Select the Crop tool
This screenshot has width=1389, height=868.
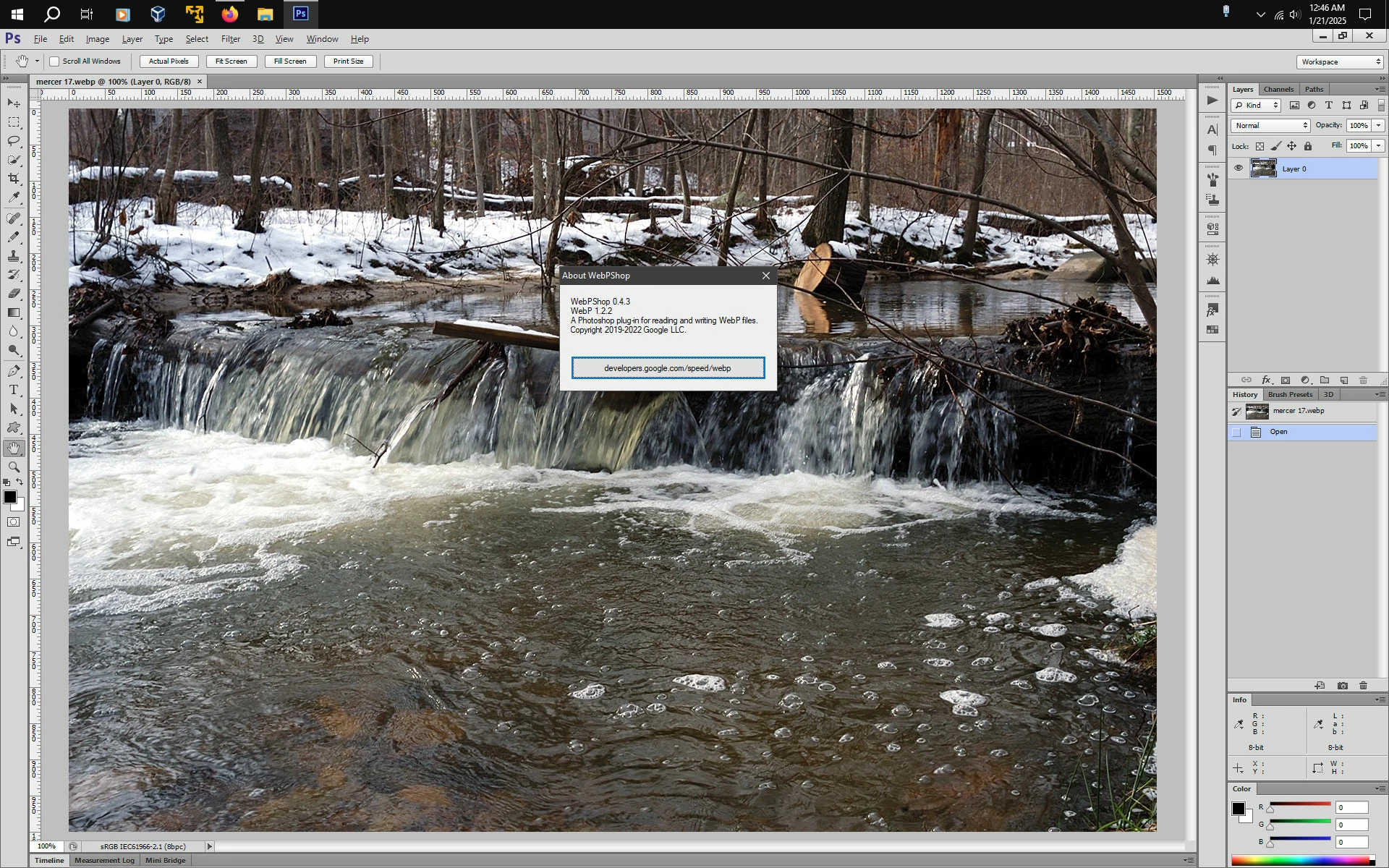click(x=14, y=178)
